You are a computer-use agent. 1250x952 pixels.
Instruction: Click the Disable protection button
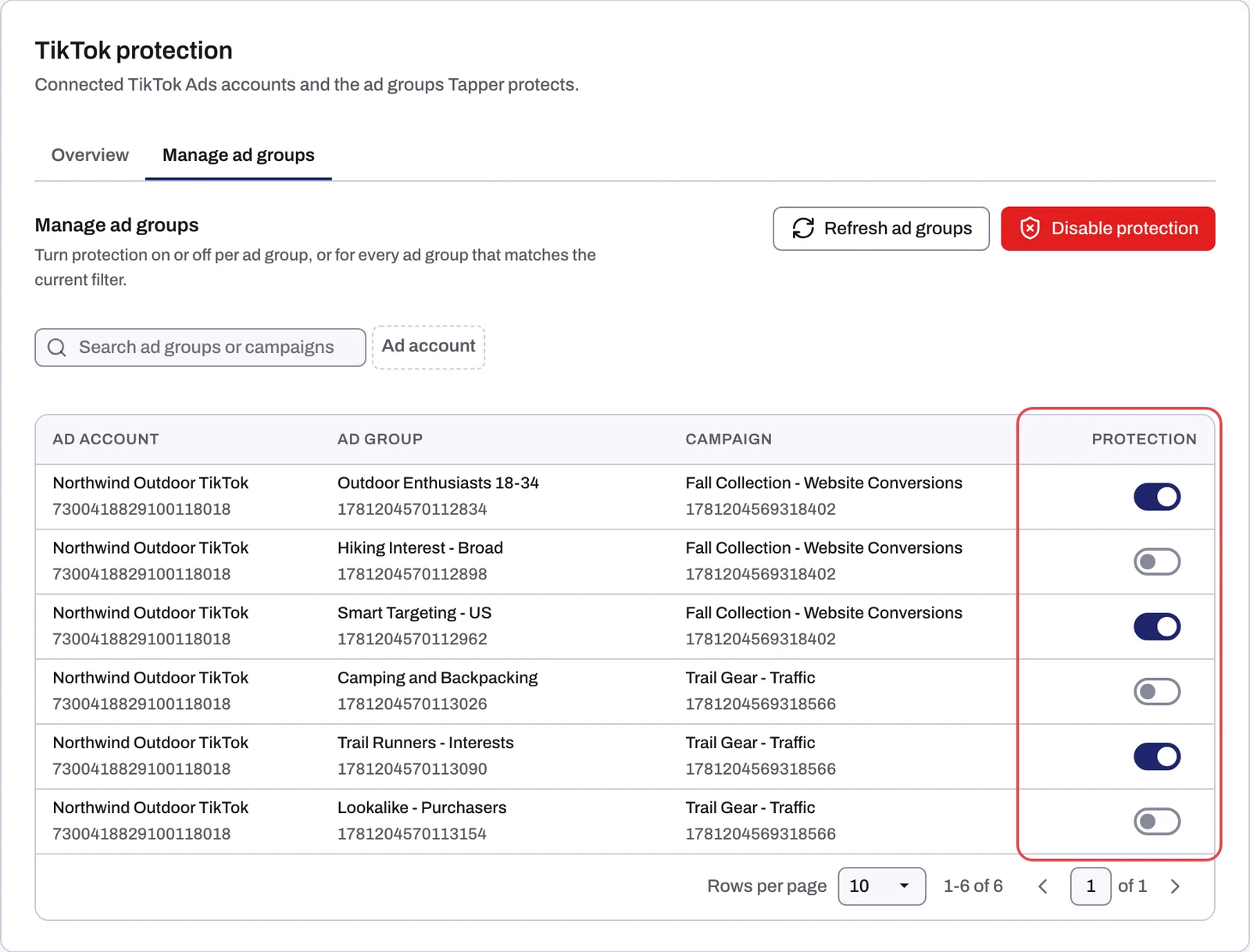1108,229
